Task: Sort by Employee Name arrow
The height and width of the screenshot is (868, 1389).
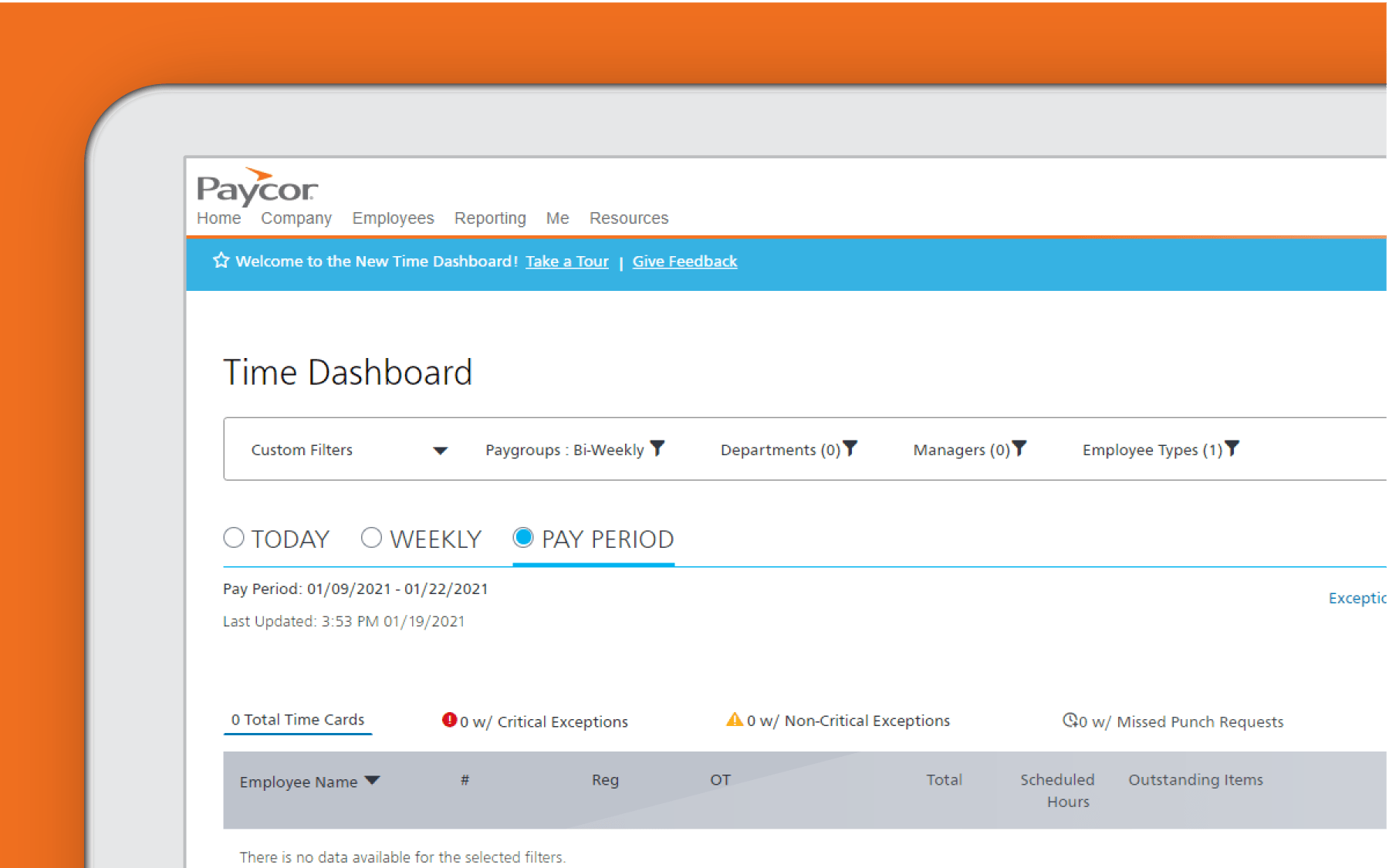Action: click(x=373, y=781)
